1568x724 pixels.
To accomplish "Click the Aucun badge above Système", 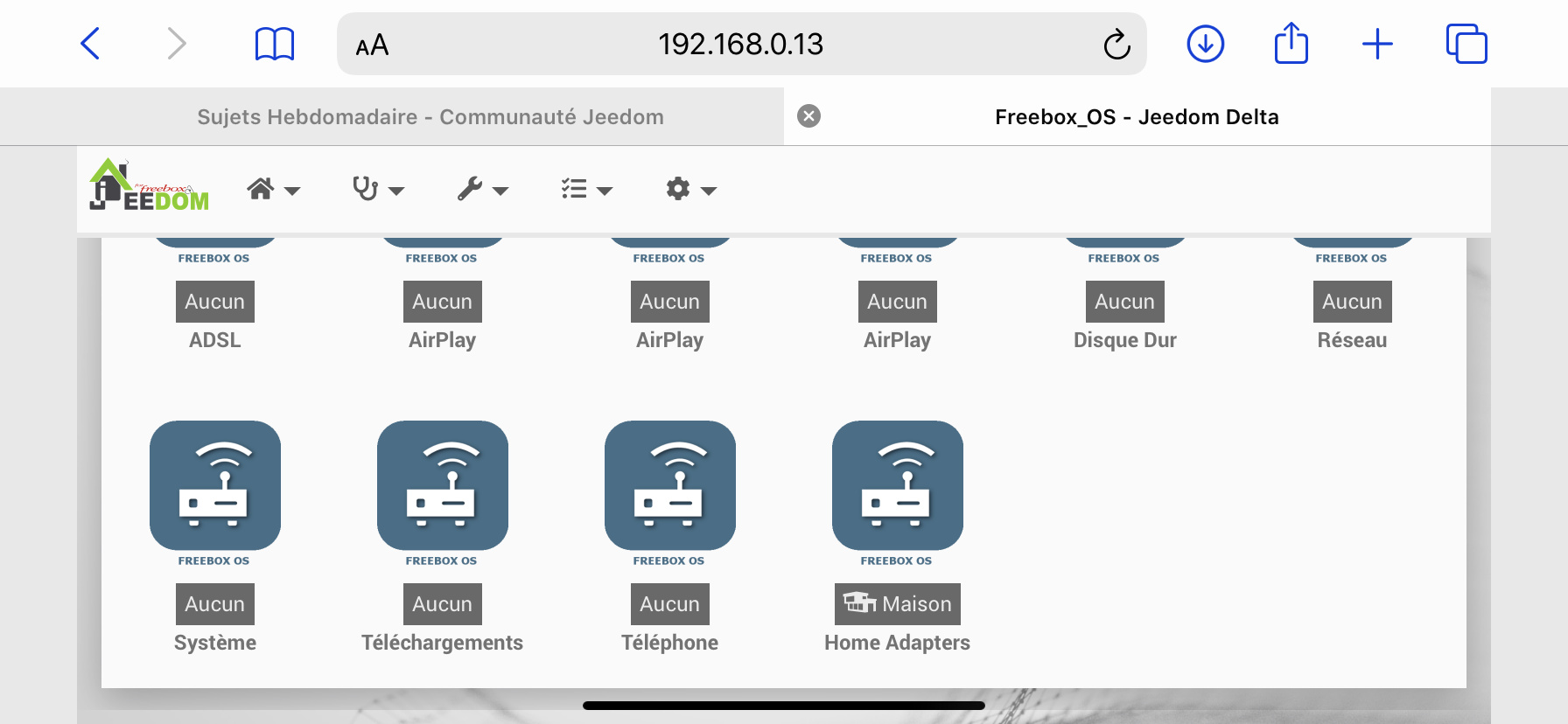I will tap(215, 604).
